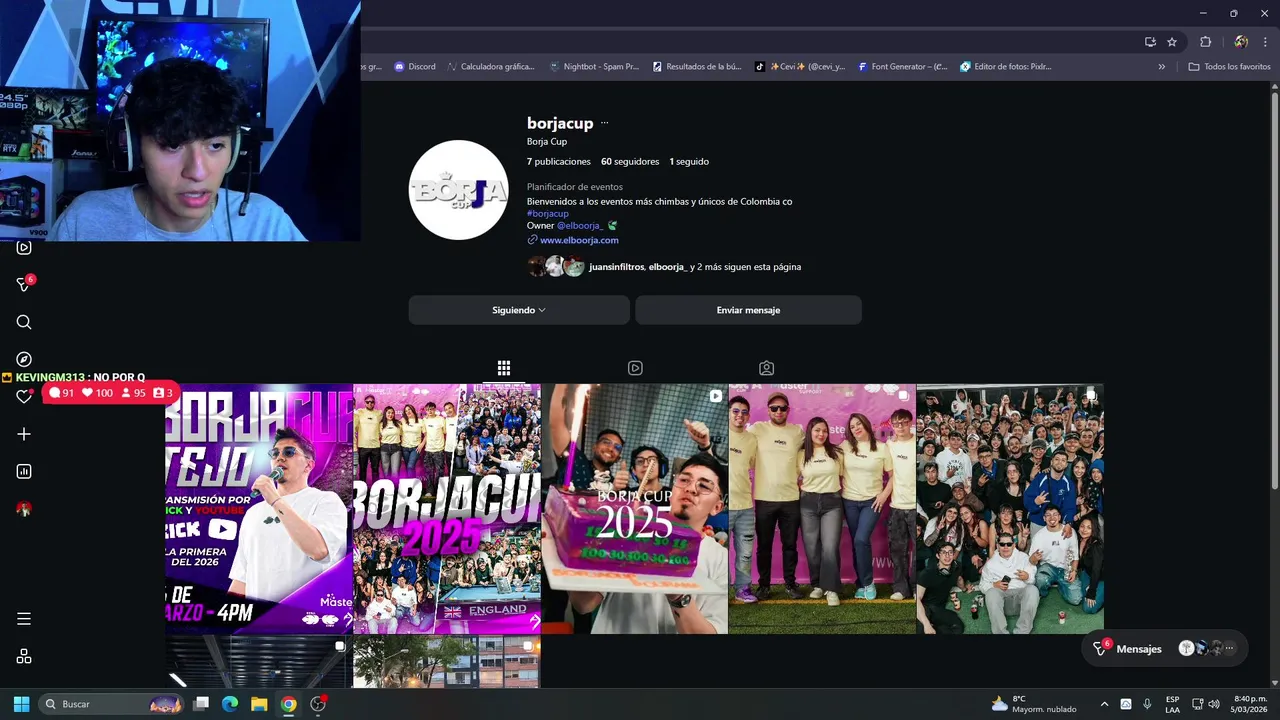Open the 1 seguido list

click(x=689, y=162)
